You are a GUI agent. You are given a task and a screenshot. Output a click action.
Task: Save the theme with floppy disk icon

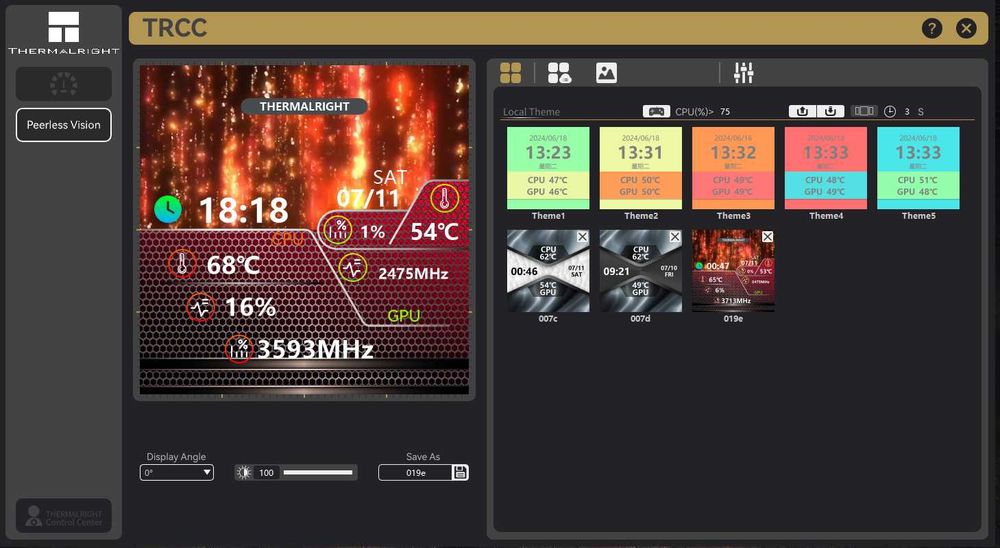point(460,473)
